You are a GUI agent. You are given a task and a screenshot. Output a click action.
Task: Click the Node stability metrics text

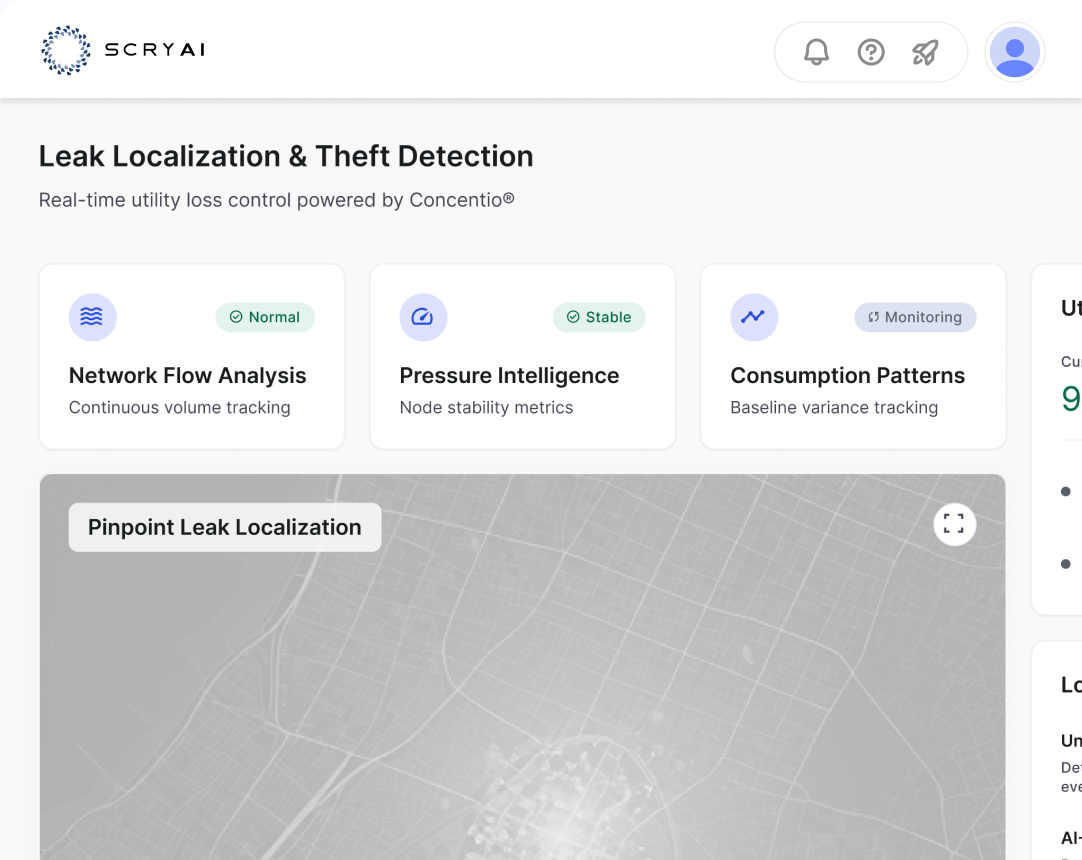(x=486, y=408)
